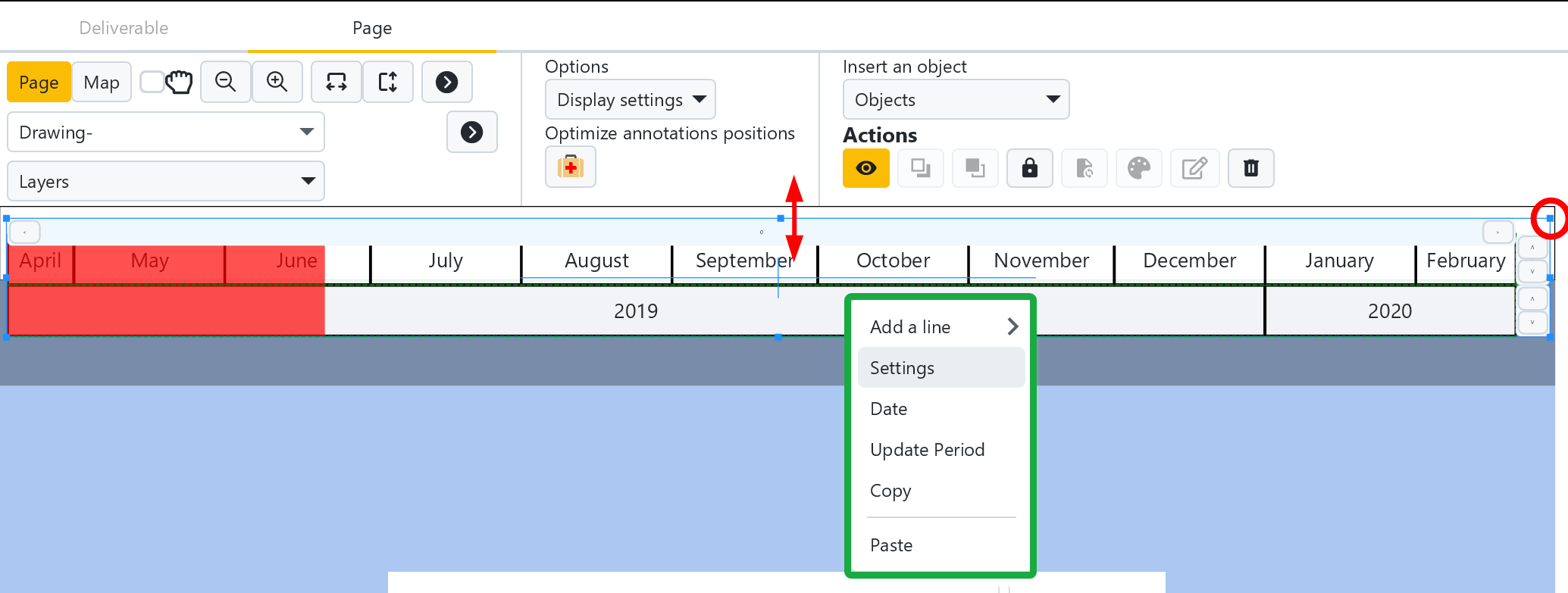Screen dimensions: 1568x593
Task: Toggle the eye visibility action button
Action: (866, 168)
